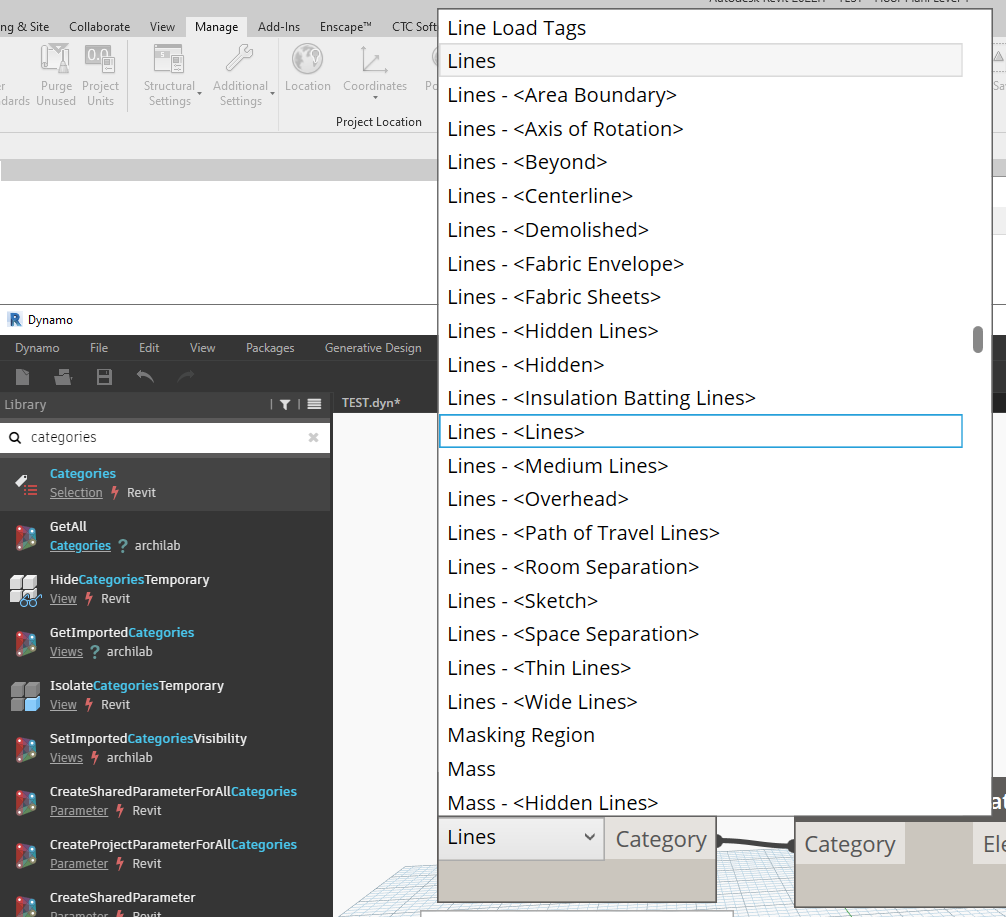Image resolution: width=1006 pixels, height=917 pixels.
Task: Open the Generative Design menu
Action: click(x=373, y=347)
